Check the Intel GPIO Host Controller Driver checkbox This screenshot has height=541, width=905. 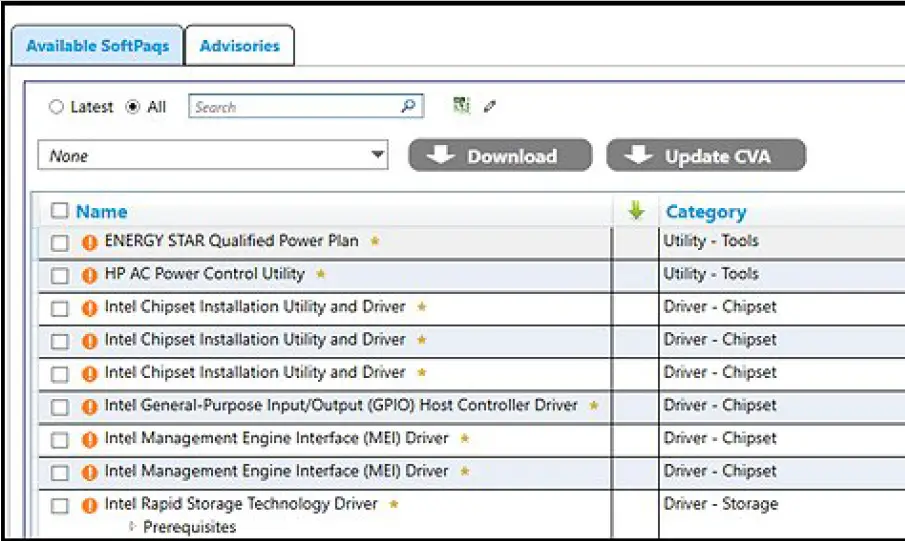(x=59, y=407)
